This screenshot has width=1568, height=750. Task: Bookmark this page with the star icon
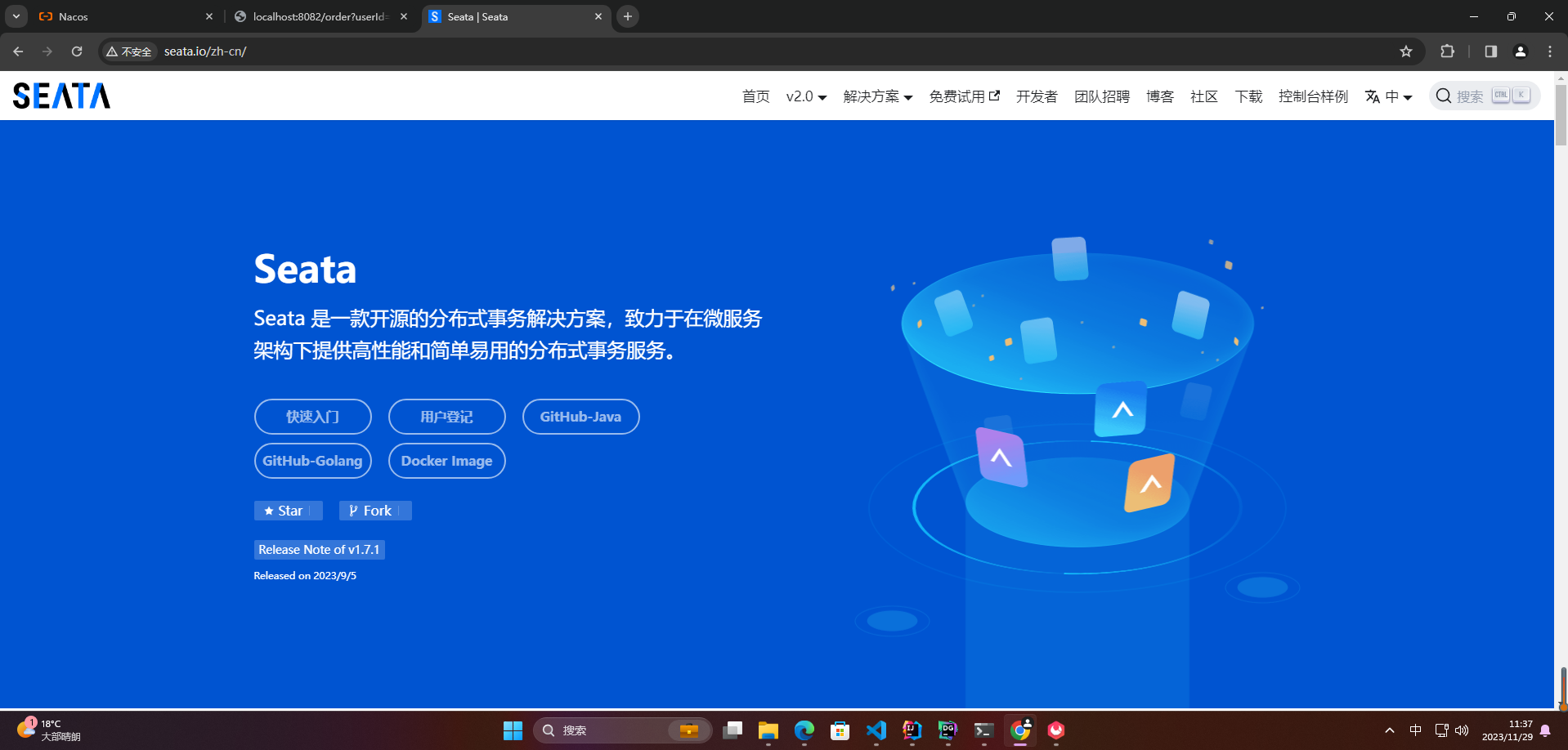[x=1406, y=51]
